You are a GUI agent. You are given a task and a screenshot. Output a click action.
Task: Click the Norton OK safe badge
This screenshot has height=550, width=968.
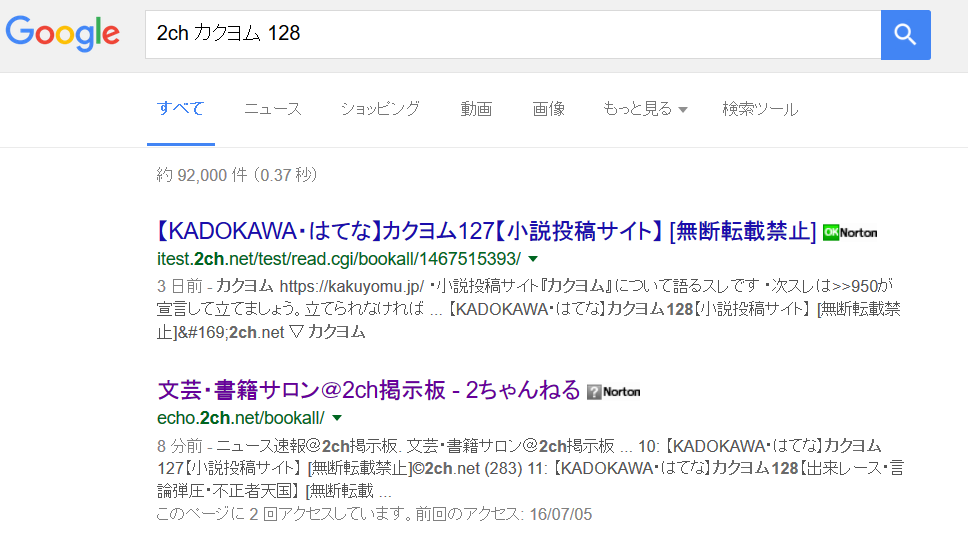[x=850, y=233]
